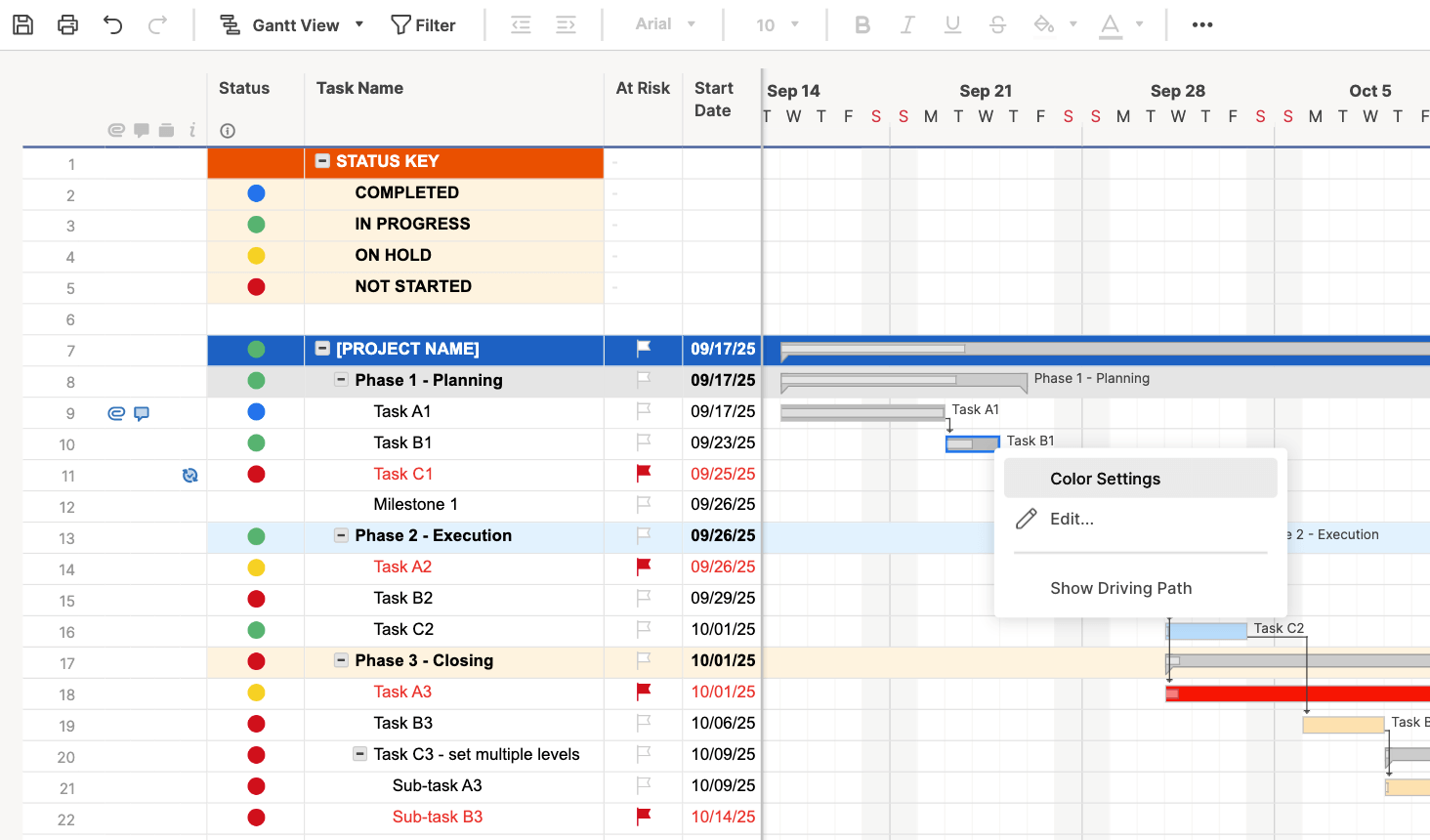Open the more options ellipsis menu
1430x840 pixels.
(x=1201, y=25)
